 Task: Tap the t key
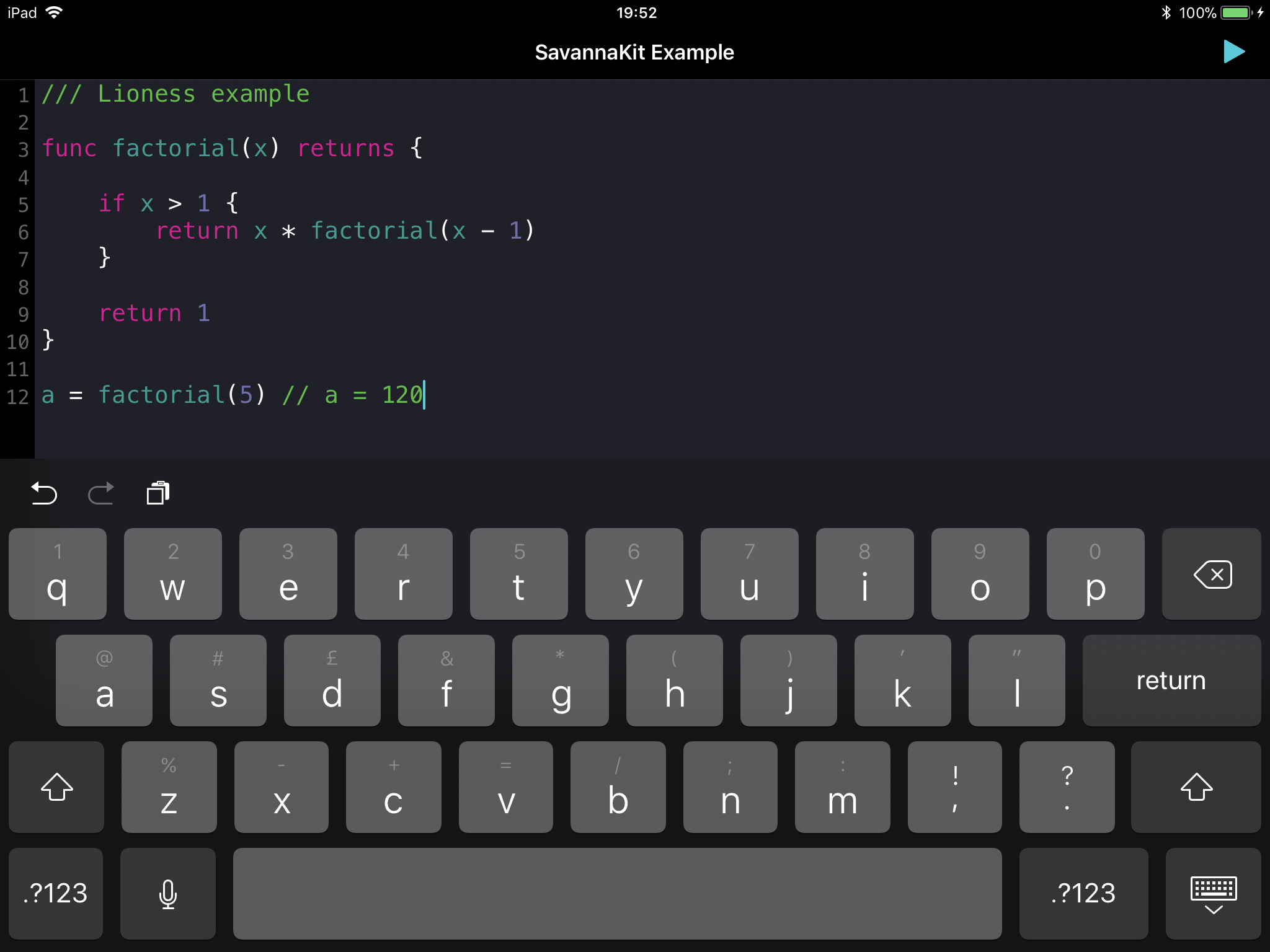[x=519, y=574]
